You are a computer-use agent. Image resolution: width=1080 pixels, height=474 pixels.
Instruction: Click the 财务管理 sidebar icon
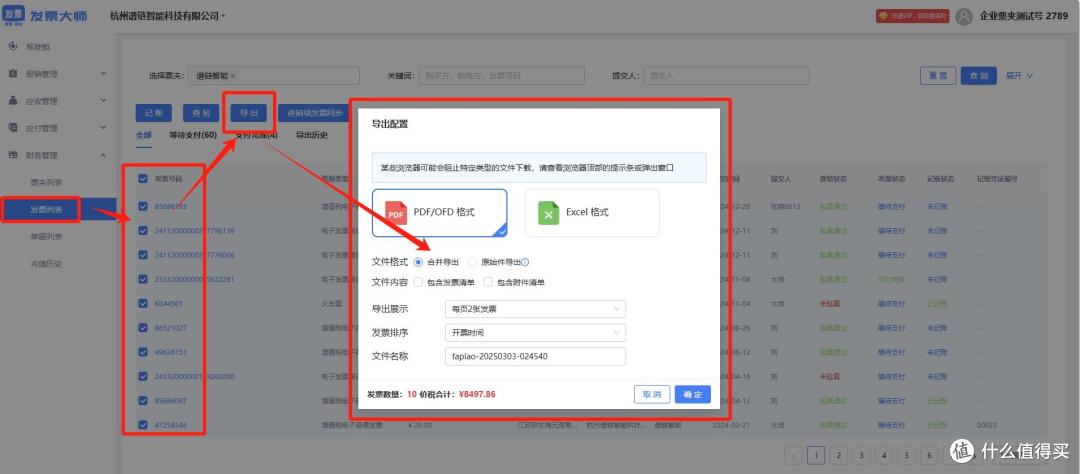[x=12, y=155]
